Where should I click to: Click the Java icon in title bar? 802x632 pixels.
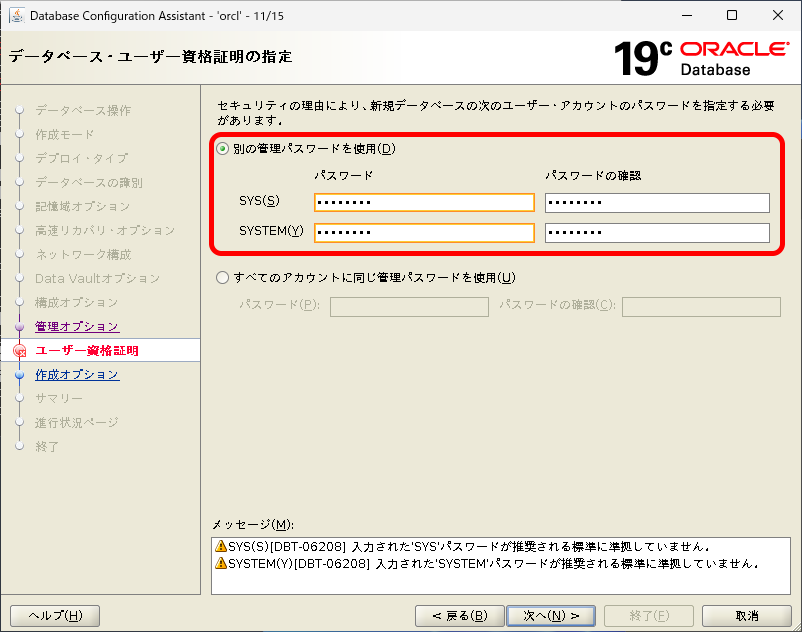pyautogui.click(x=16, y=15)
